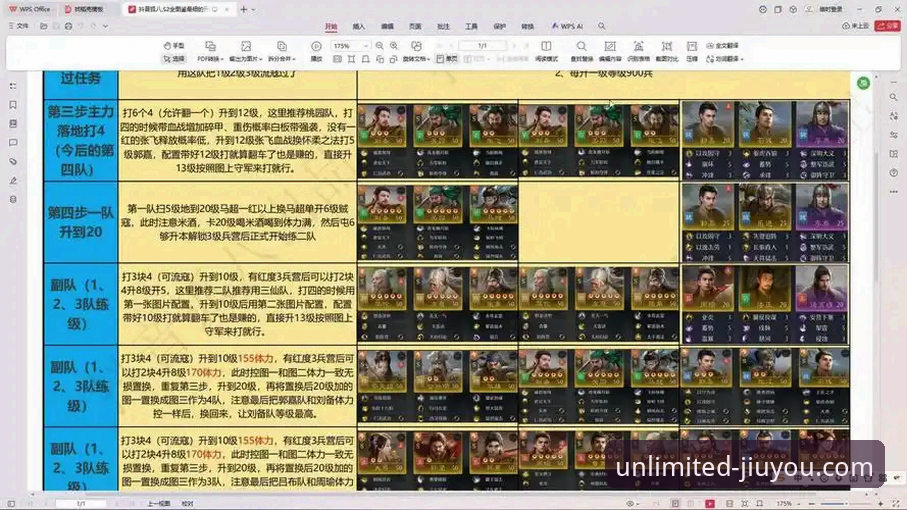Click the zoom-in plus in status bar
The height and width of the screenshot is (510, 907).
coord(880,504)
